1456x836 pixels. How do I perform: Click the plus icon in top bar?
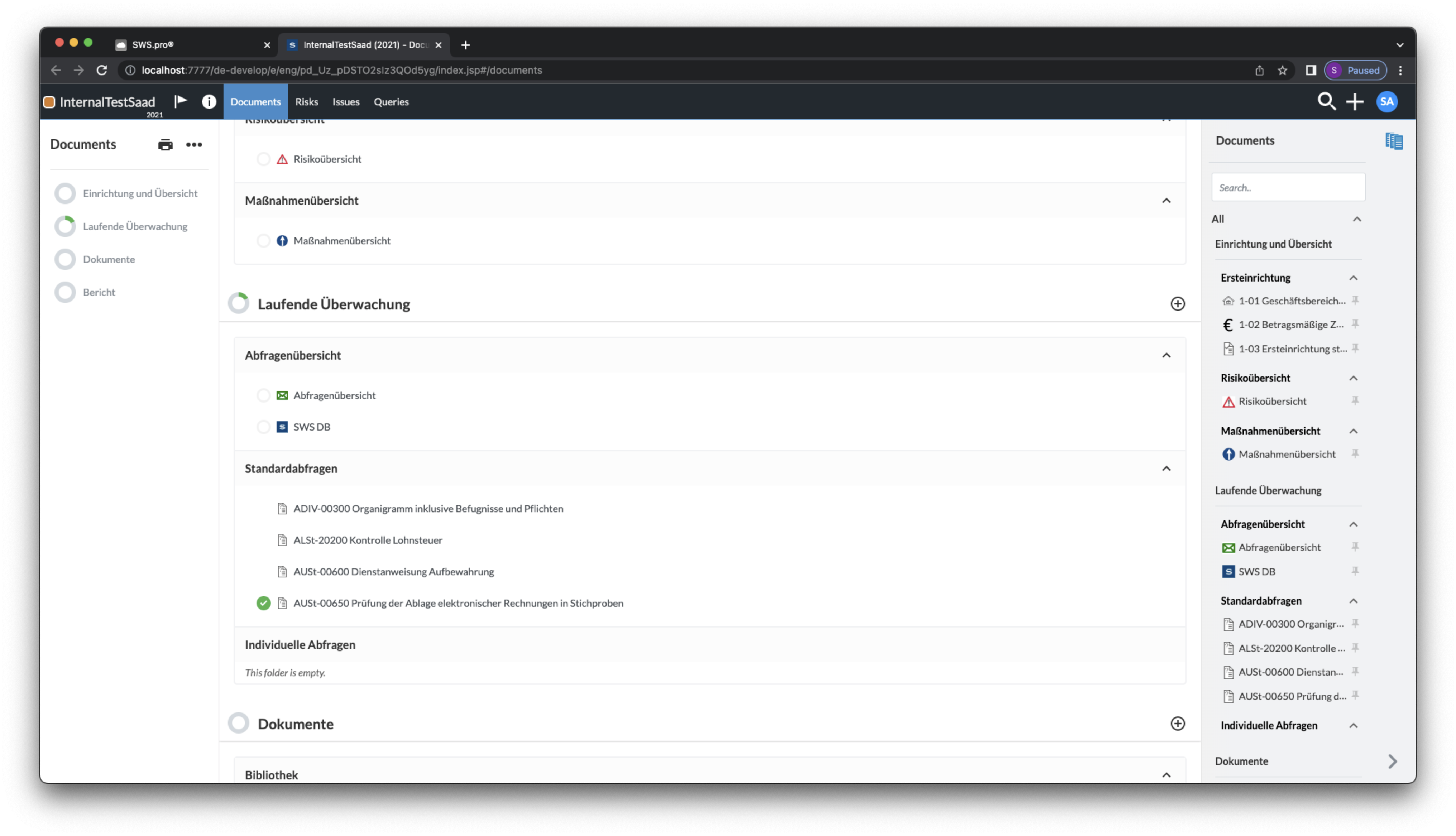pos(1355,102)
